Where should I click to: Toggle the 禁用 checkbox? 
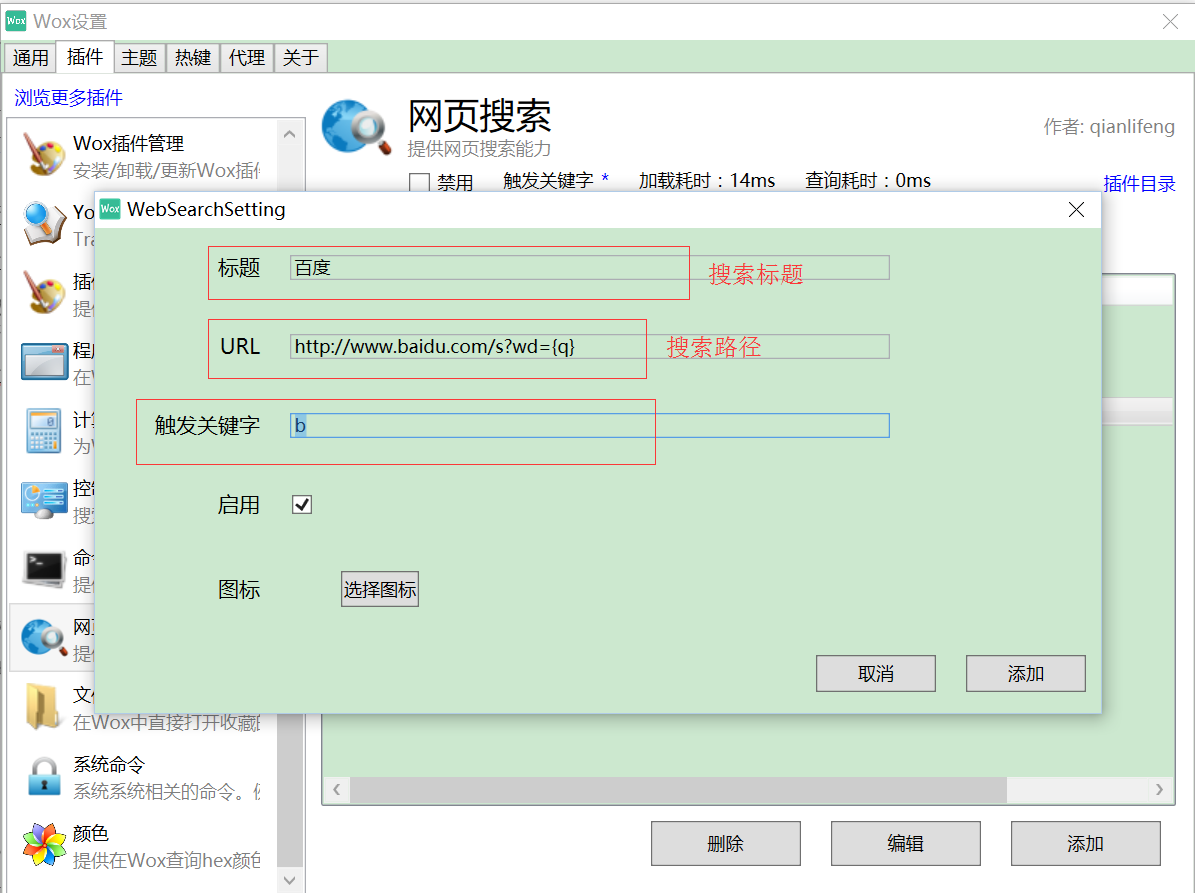419,183
